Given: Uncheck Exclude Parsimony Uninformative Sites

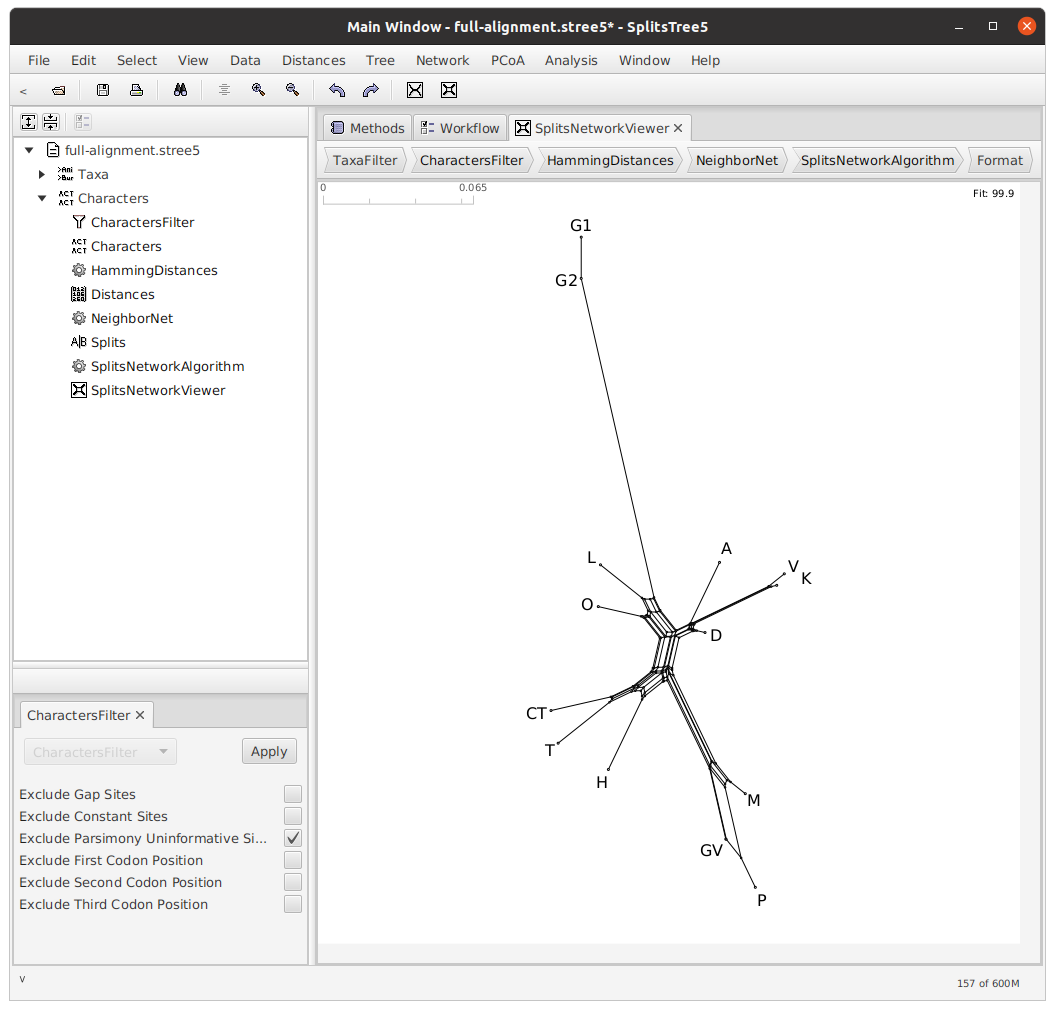Looking at the screenshot, I should click(x=292, y=838).
